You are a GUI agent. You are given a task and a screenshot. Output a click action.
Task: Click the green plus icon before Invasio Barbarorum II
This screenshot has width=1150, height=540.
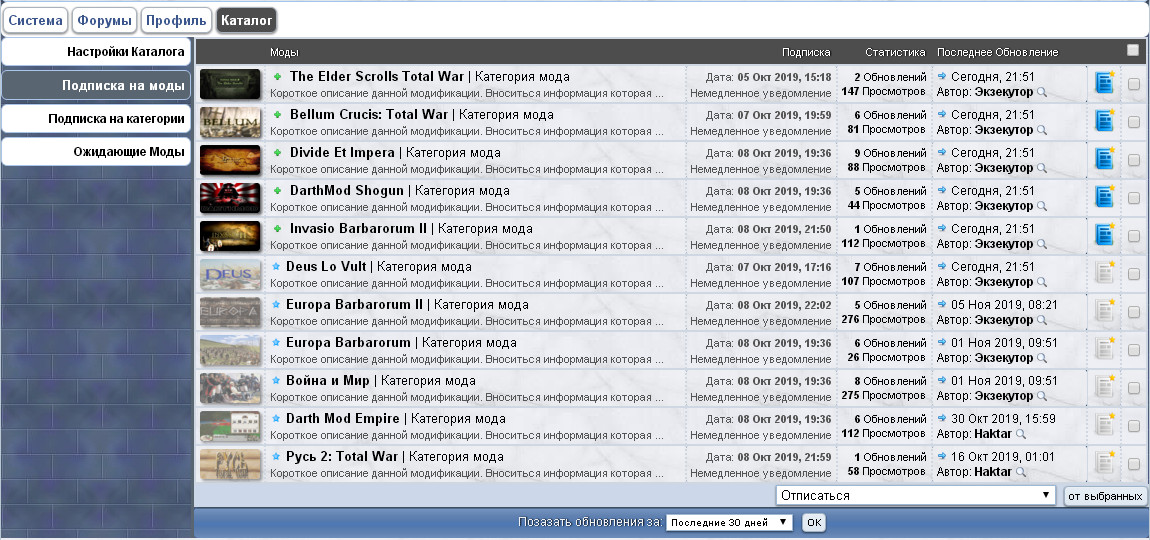click(x=277, y=229)
